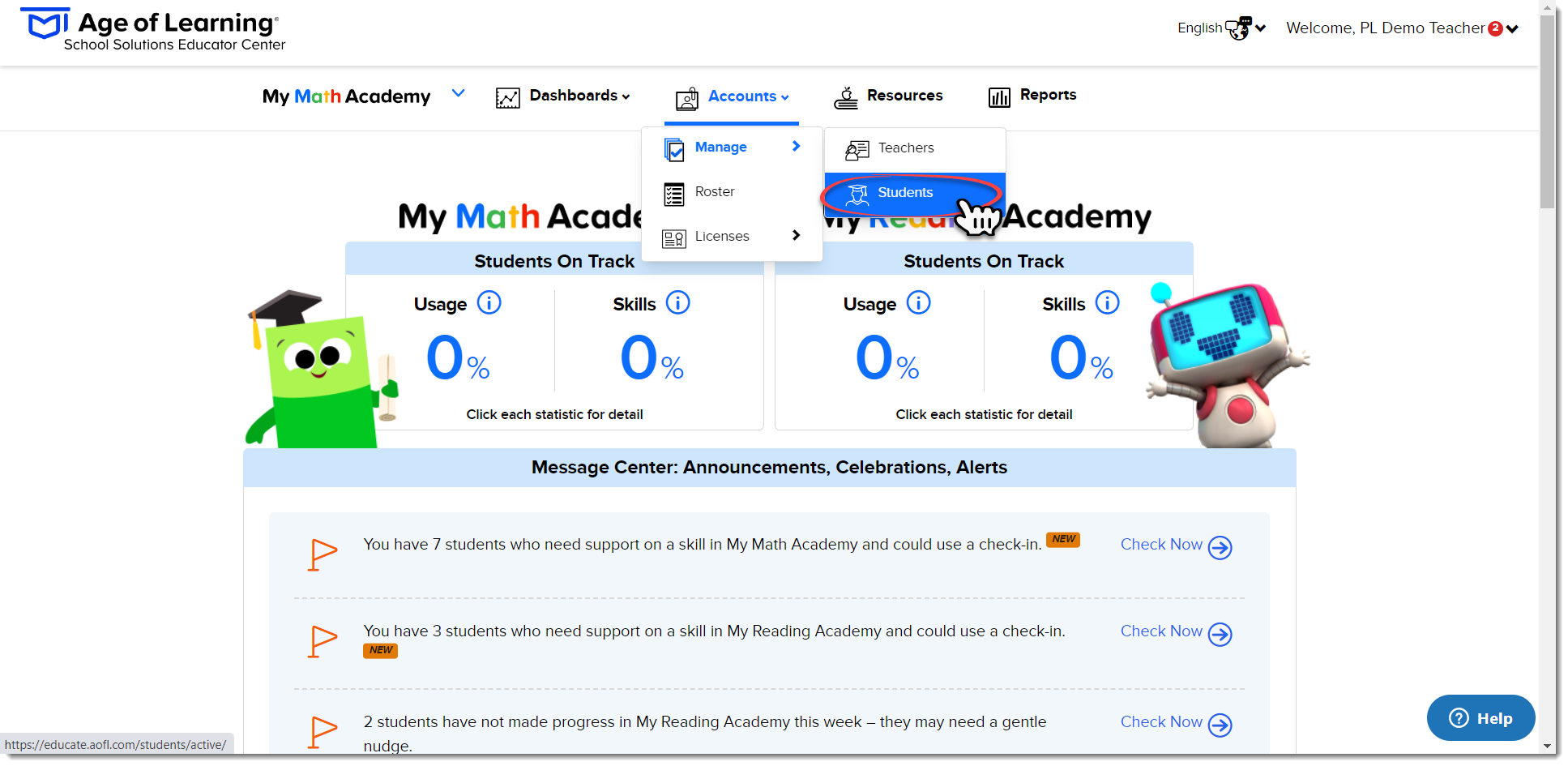Choose Teachers from Manage submenu
Image resolution: width=1568 pixels, height=766 pixels.
915,148
